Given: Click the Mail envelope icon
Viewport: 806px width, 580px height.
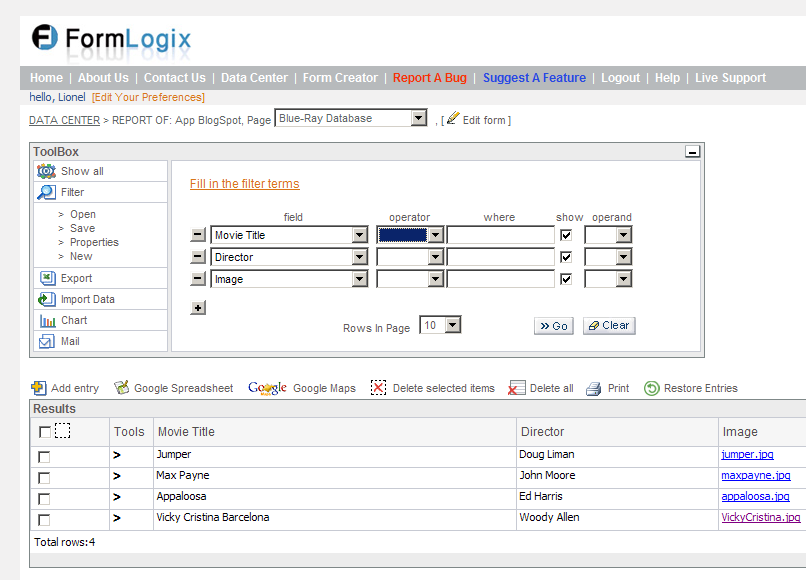Looking at the screenshot, I should [47, 341].
